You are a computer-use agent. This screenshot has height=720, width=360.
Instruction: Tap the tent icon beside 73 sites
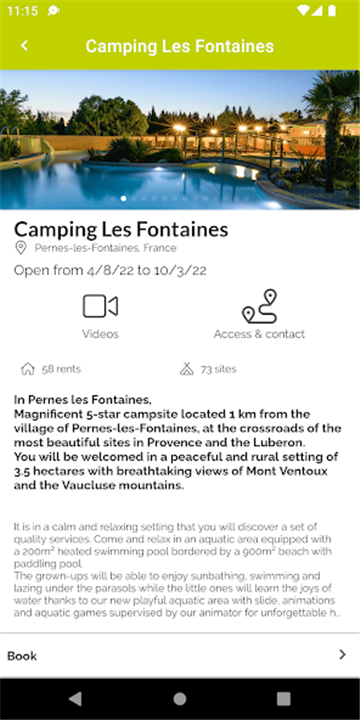pyautogui.click(x=186, y=369)
